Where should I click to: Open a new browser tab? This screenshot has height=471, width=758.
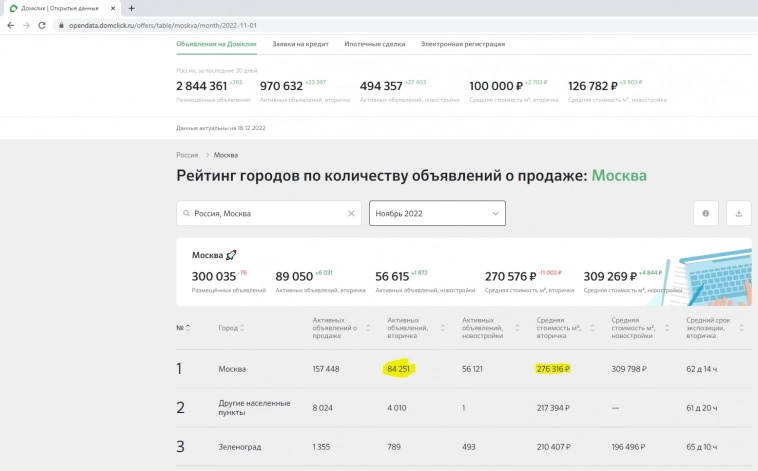pyautogui.click(x=131, y=8)
